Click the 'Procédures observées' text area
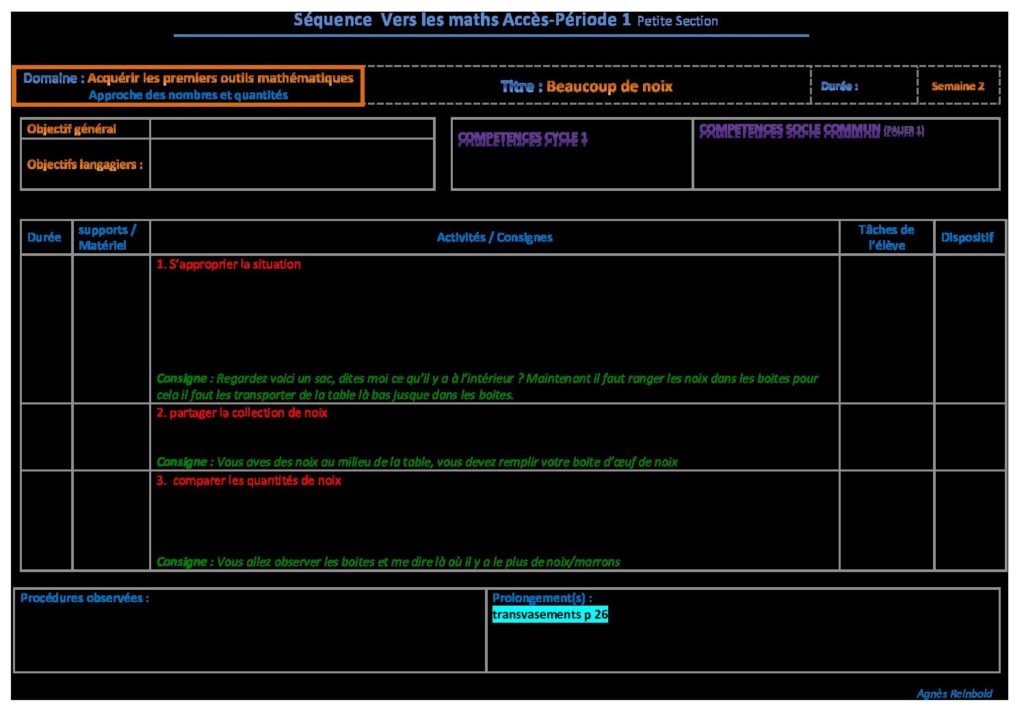1024x724 pixels. coord(248,635)
